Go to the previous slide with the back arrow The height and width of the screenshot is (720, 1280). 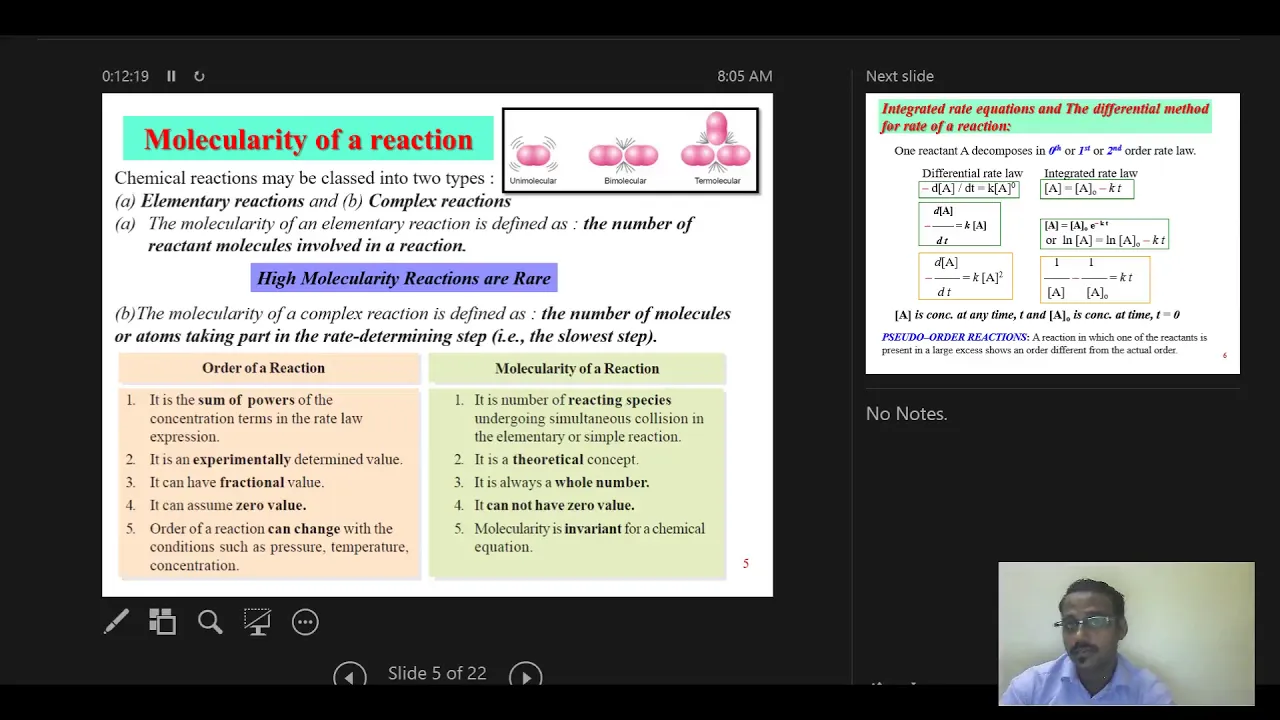[350, 676]
